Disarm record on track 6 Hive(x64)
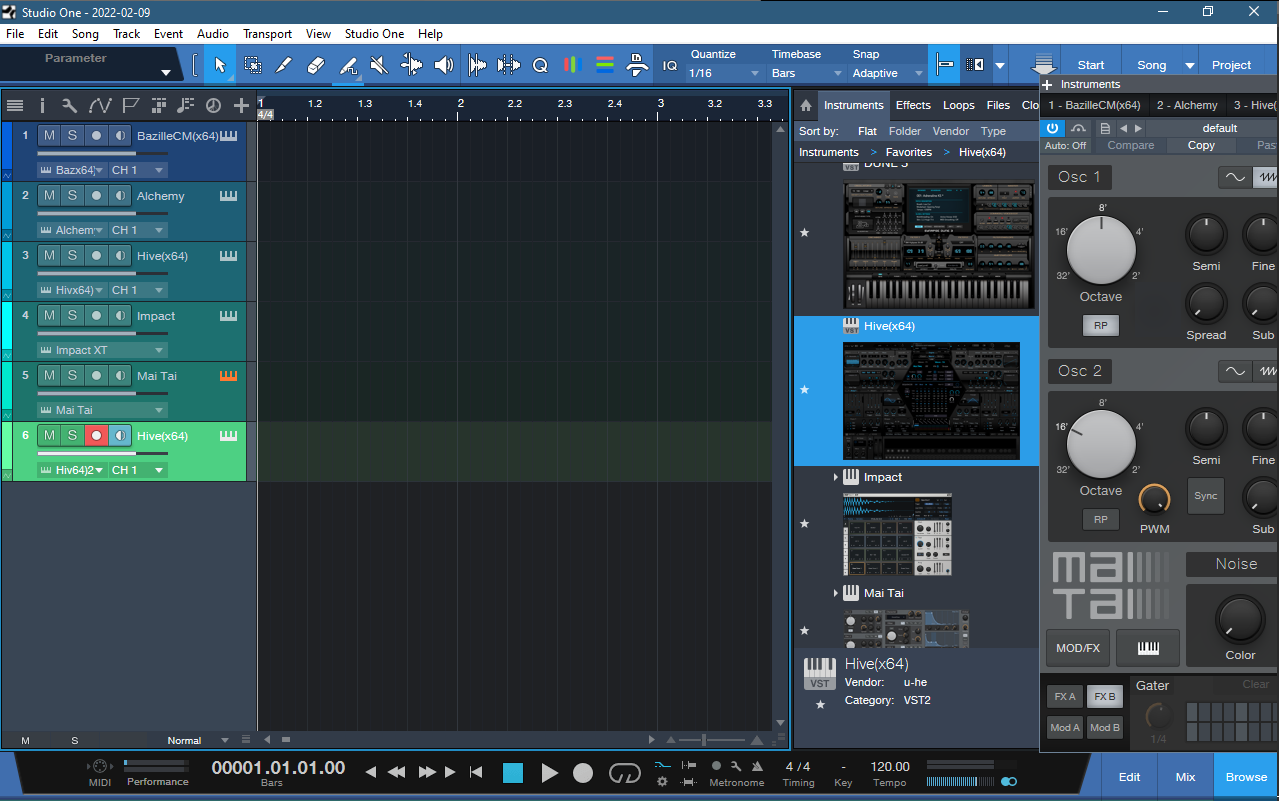1279x801 pixels. point(96,435)
